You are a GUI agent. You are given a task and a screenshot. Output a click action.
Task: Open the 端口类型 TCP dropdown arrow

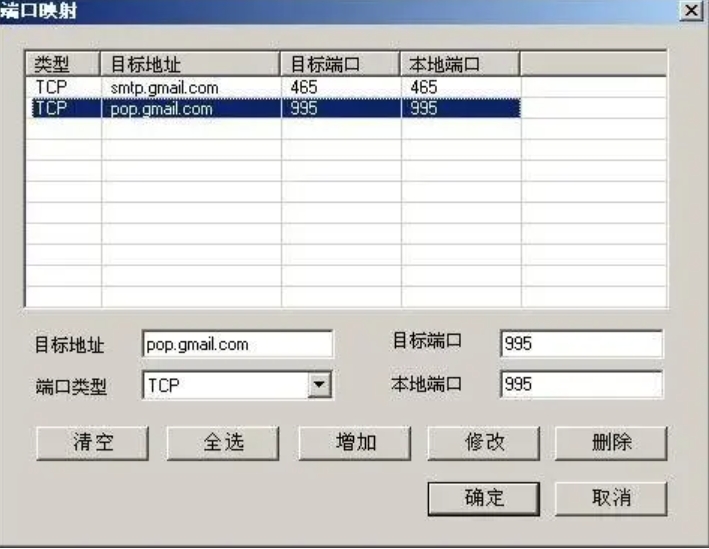click(x=320, y=385)
